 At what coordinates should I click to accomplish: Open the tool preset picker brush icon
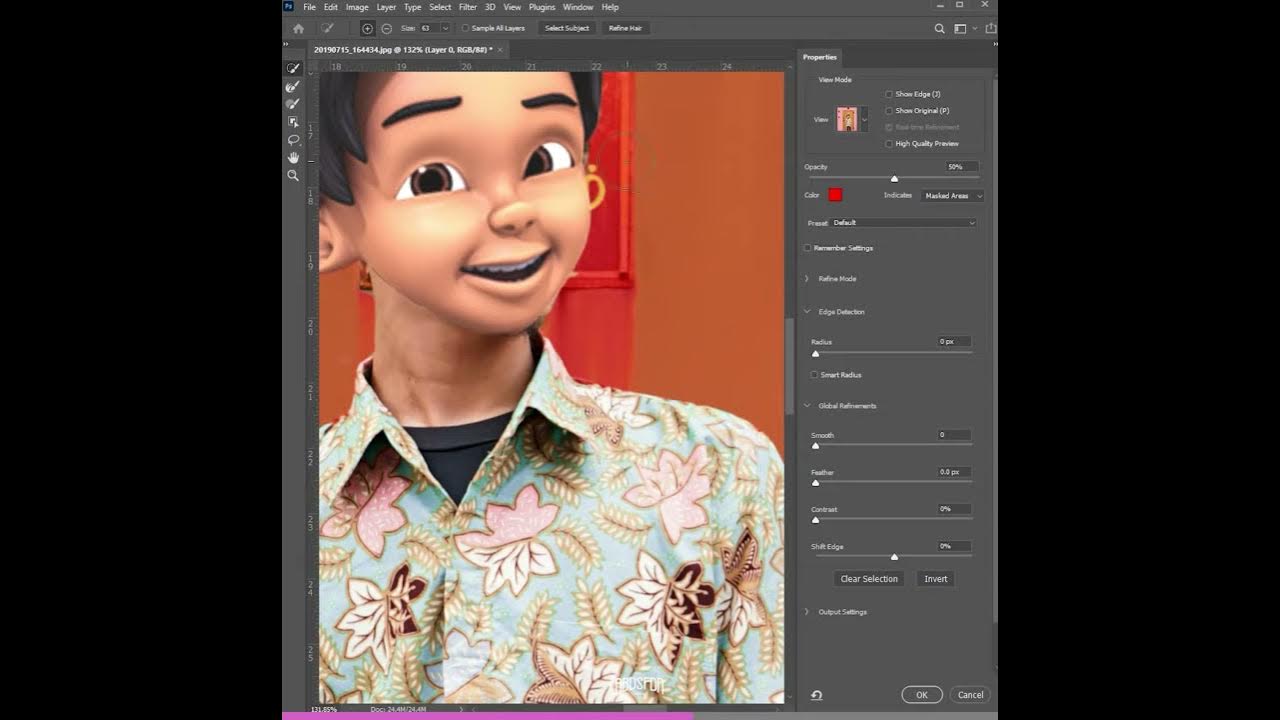click(x=326, y=28)
